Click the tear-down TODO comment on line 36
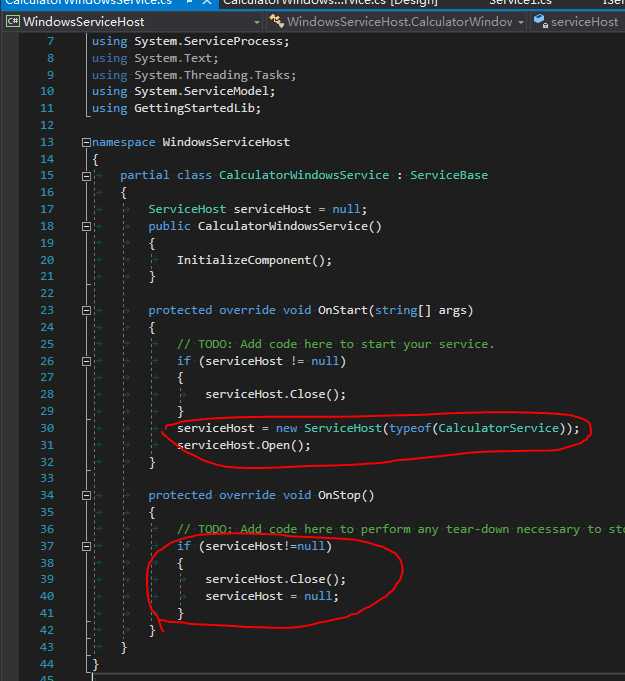 400,529
